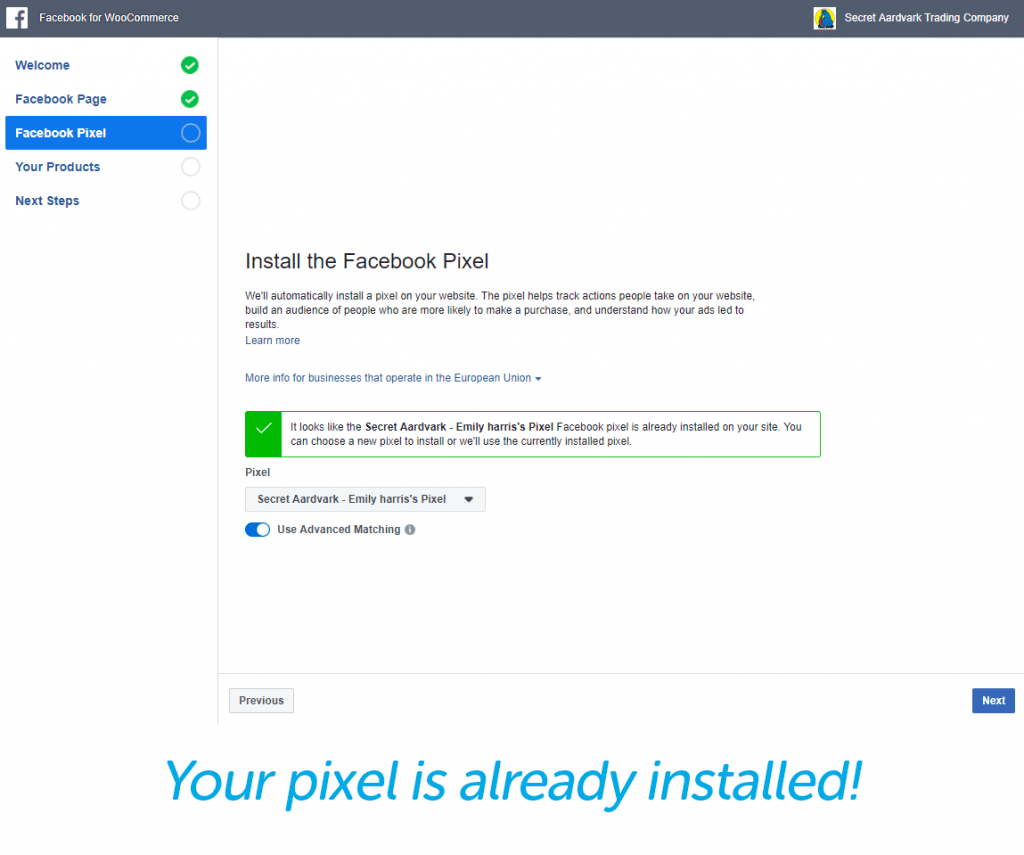Return to the Facebook Page step

61,99
